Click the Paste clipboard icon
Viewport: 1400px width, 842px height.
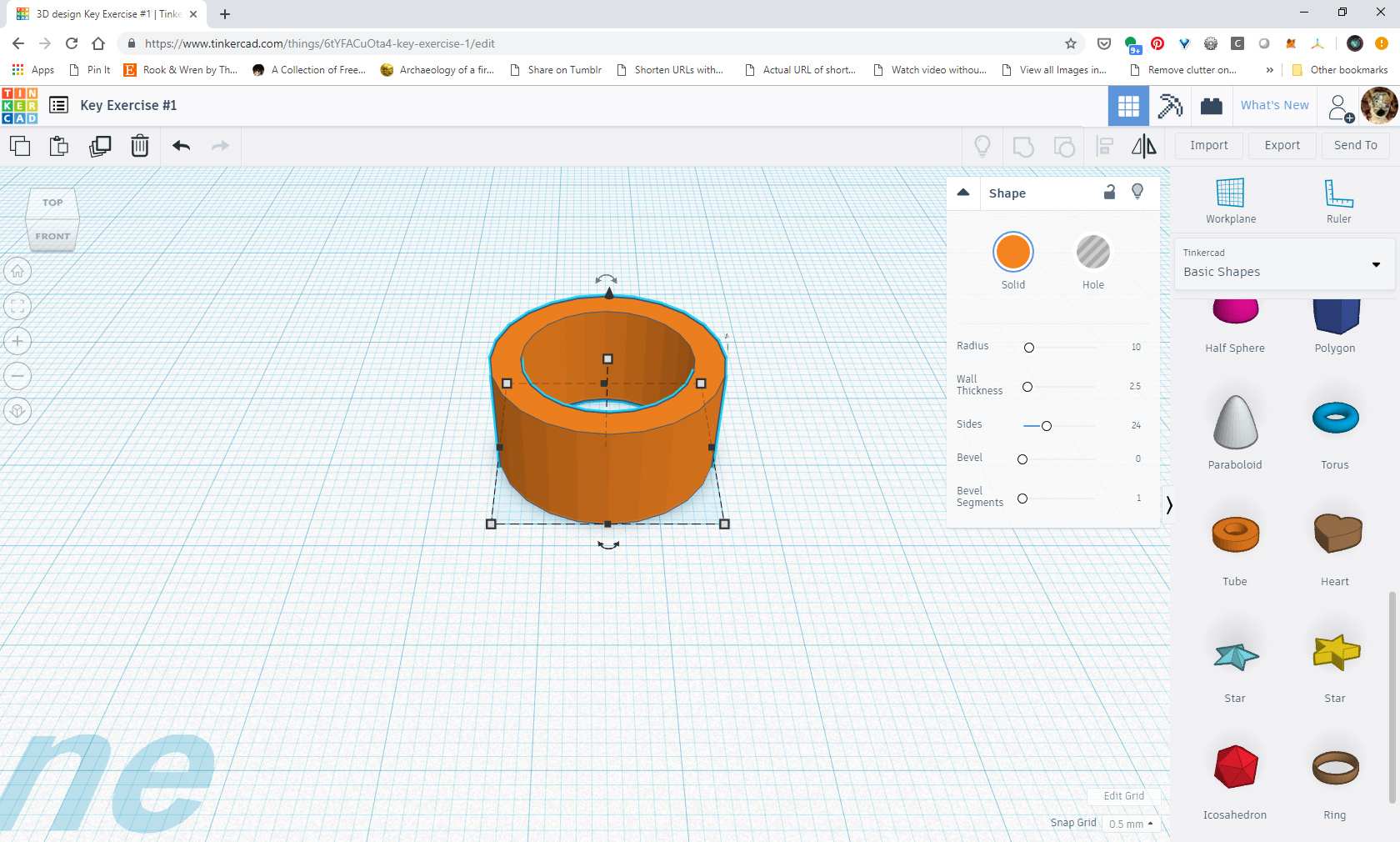(x=59, y=146)
